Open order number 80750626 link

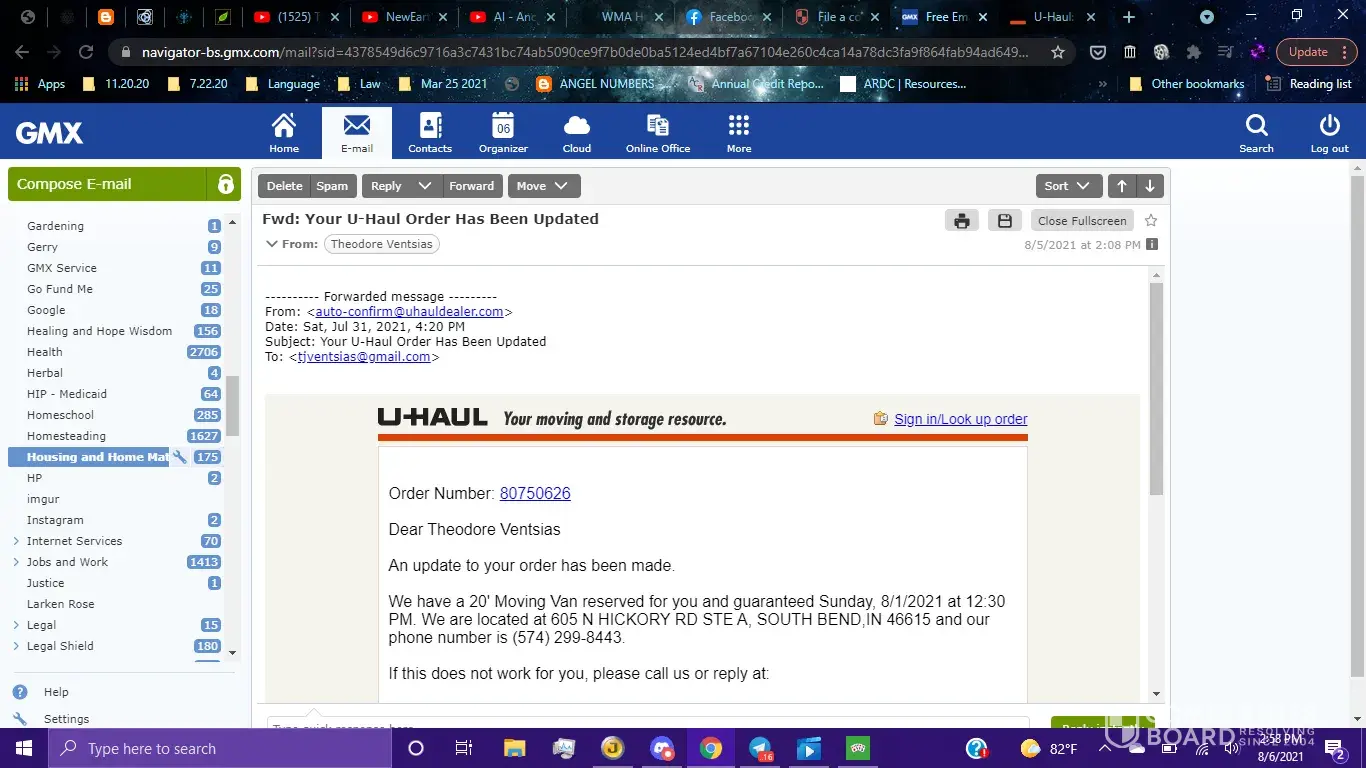click(x=535, y=493)
